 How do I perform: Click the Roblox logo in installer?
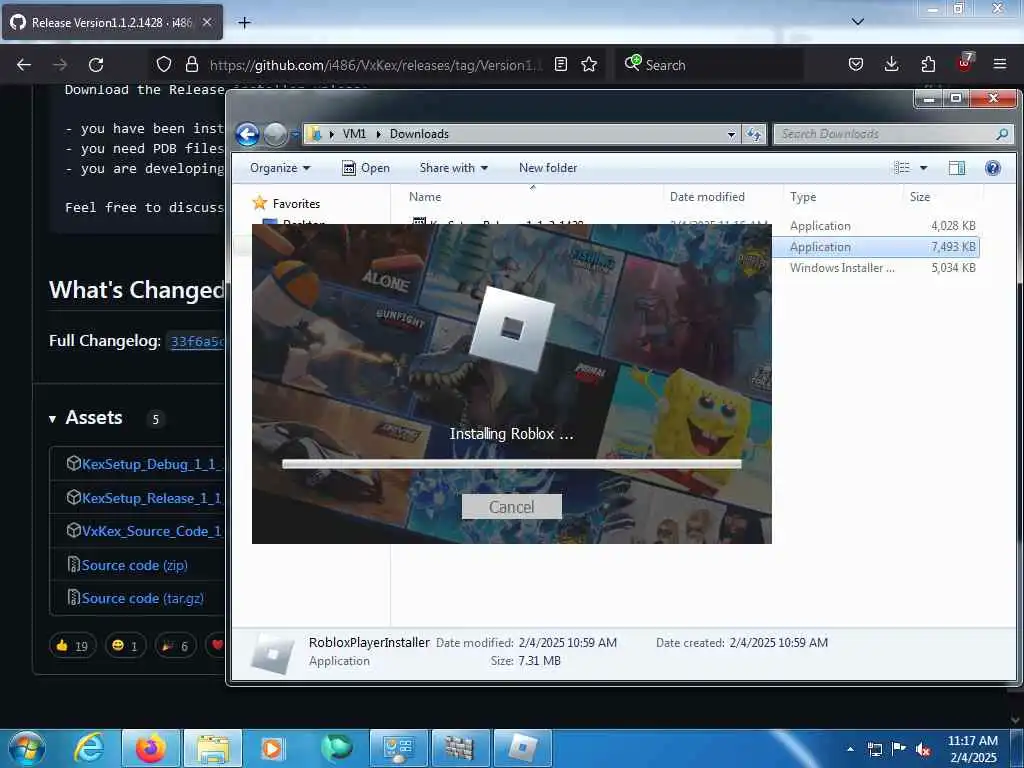coord(512,328)
